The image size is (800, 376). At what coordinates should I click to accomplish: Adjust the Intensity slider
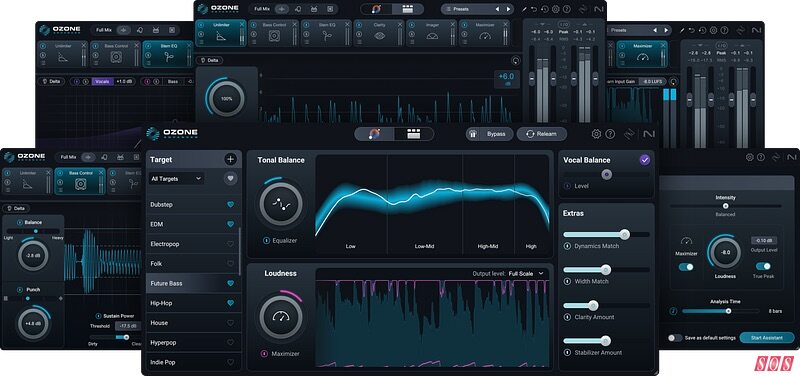(x=725, y=206)
